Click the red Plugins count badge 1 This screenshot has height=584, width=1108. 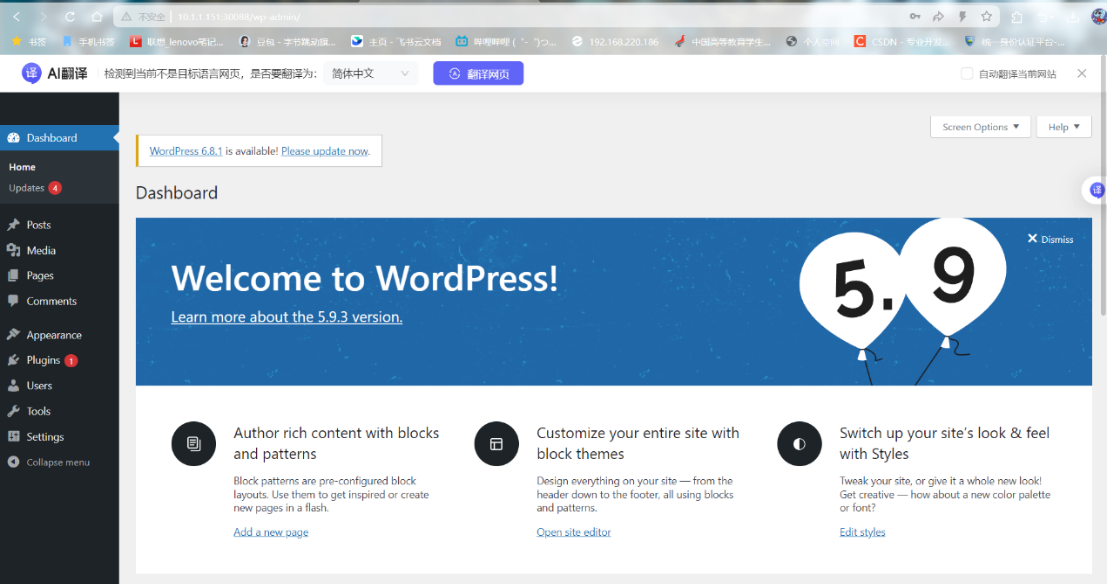71,361
